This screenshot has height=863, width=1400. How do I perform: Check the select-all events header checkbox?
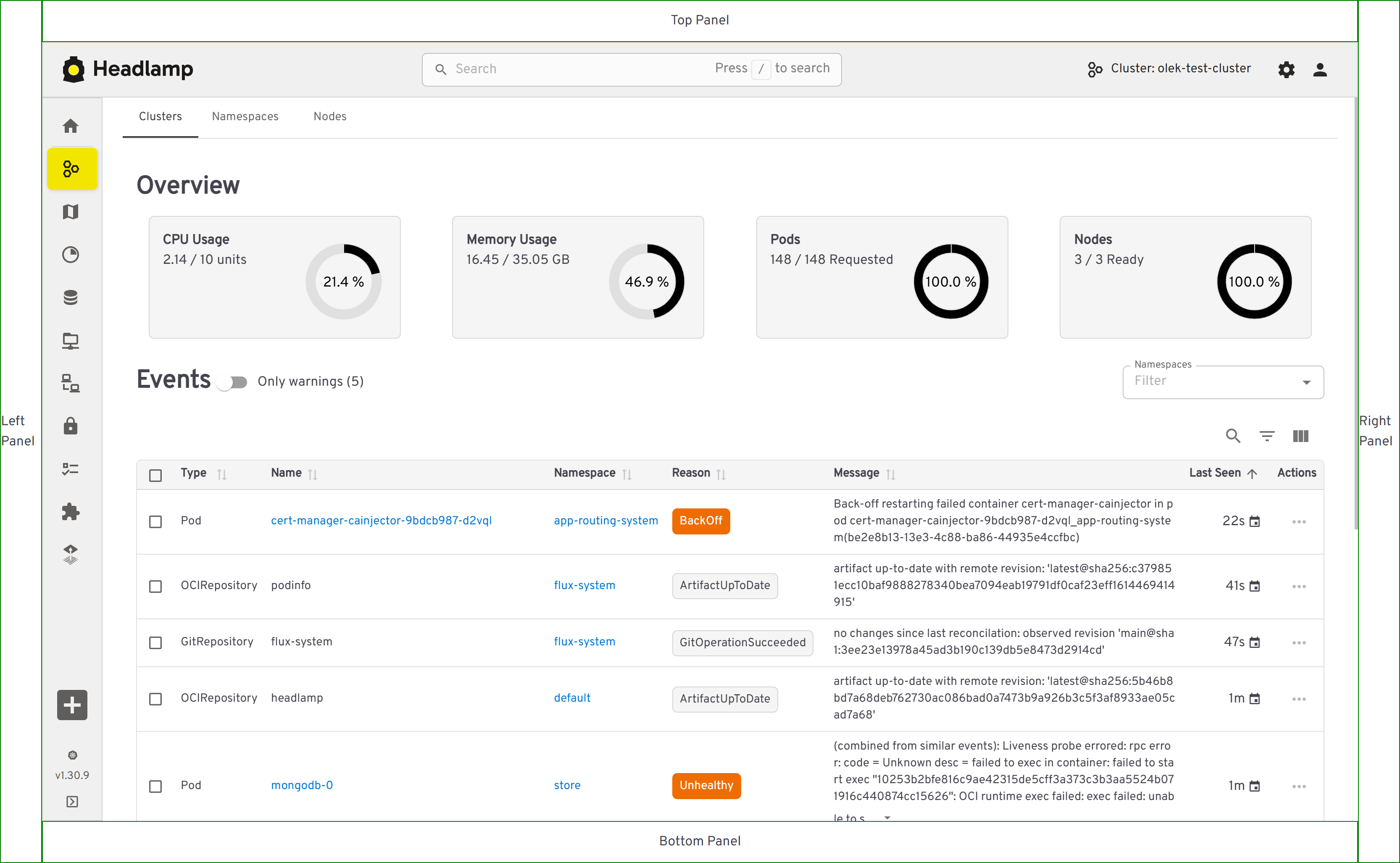point(155,476)
